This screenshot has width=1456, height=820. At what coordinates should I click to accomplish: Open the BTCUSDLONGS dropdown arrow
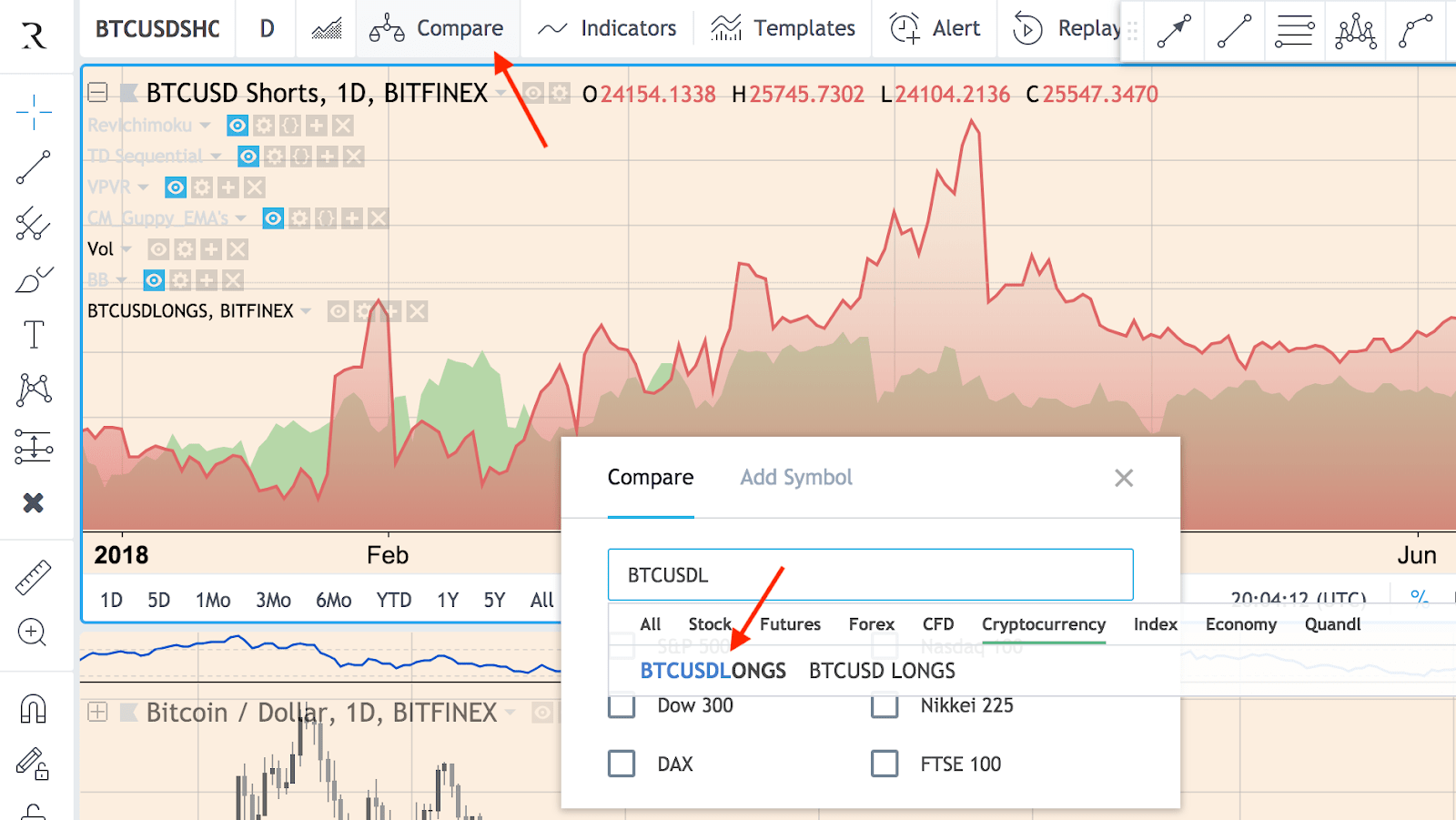(x=307, y=310)
